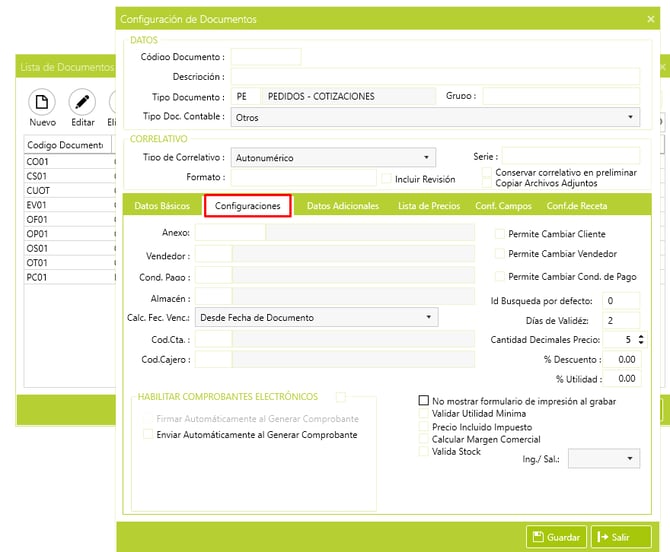Click the Guardar save button
This screenshot has height=552, width=670.
coord(555,537)
